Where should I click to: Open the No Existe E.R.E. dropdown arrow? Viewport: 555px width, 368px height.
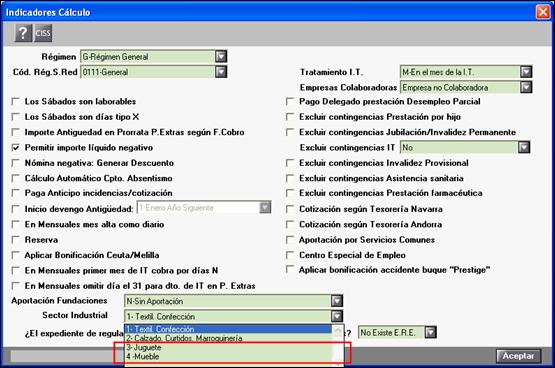[430, 332]
